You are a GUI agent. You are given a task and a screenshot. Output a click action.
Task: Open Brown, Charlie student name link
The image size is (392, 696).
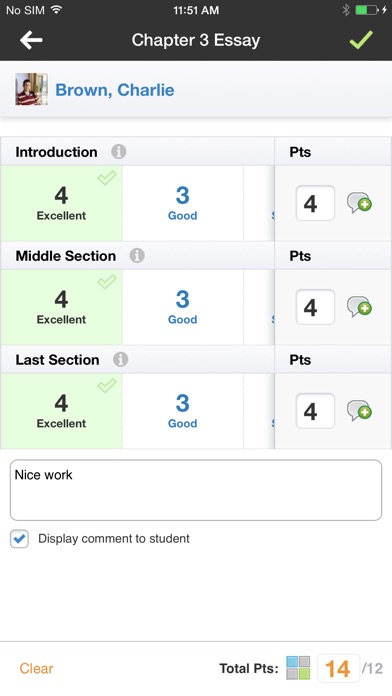pyautogui.click(x=115, y=90)
